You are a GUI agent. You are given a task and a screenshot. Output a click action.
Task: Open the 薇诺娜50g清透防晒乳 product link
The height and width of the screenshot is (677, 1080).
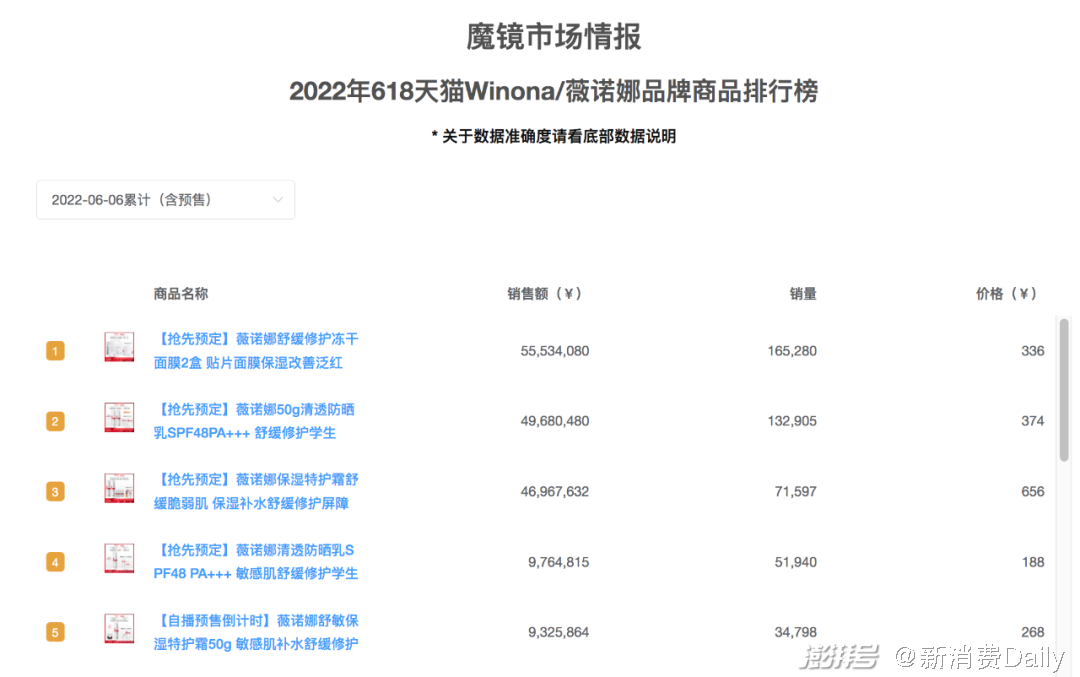(254, 421)
